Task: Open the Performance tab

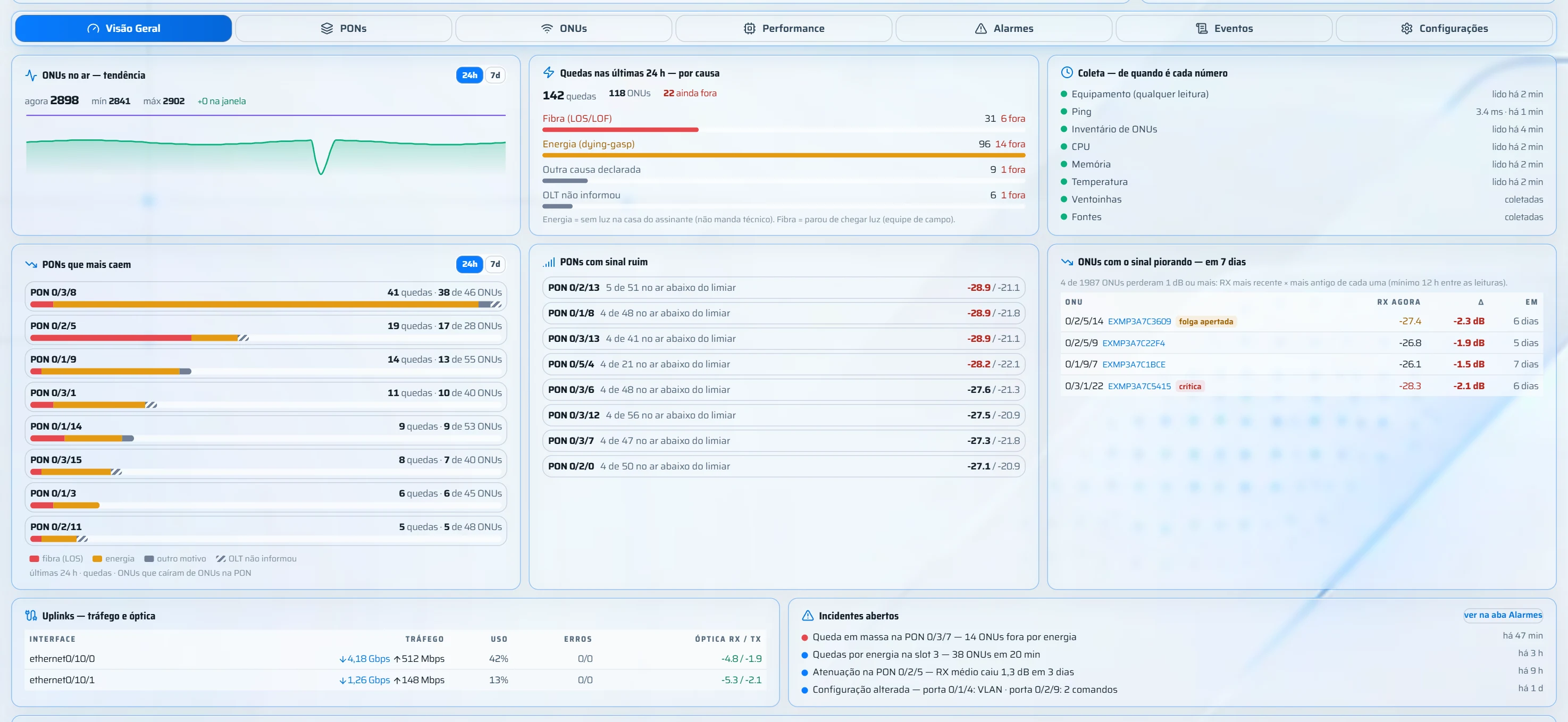Action: [x=784, y=29]
